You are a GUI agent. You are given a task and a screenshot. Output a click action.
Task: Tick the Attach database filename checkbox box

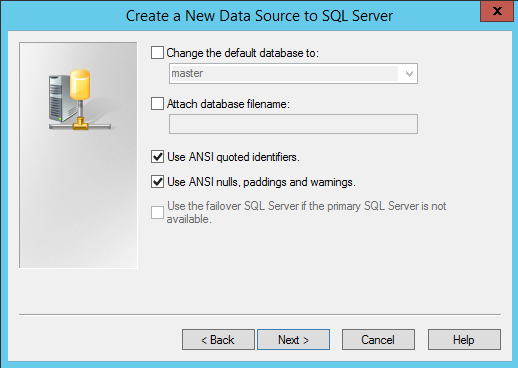click(x=157, y=104)
